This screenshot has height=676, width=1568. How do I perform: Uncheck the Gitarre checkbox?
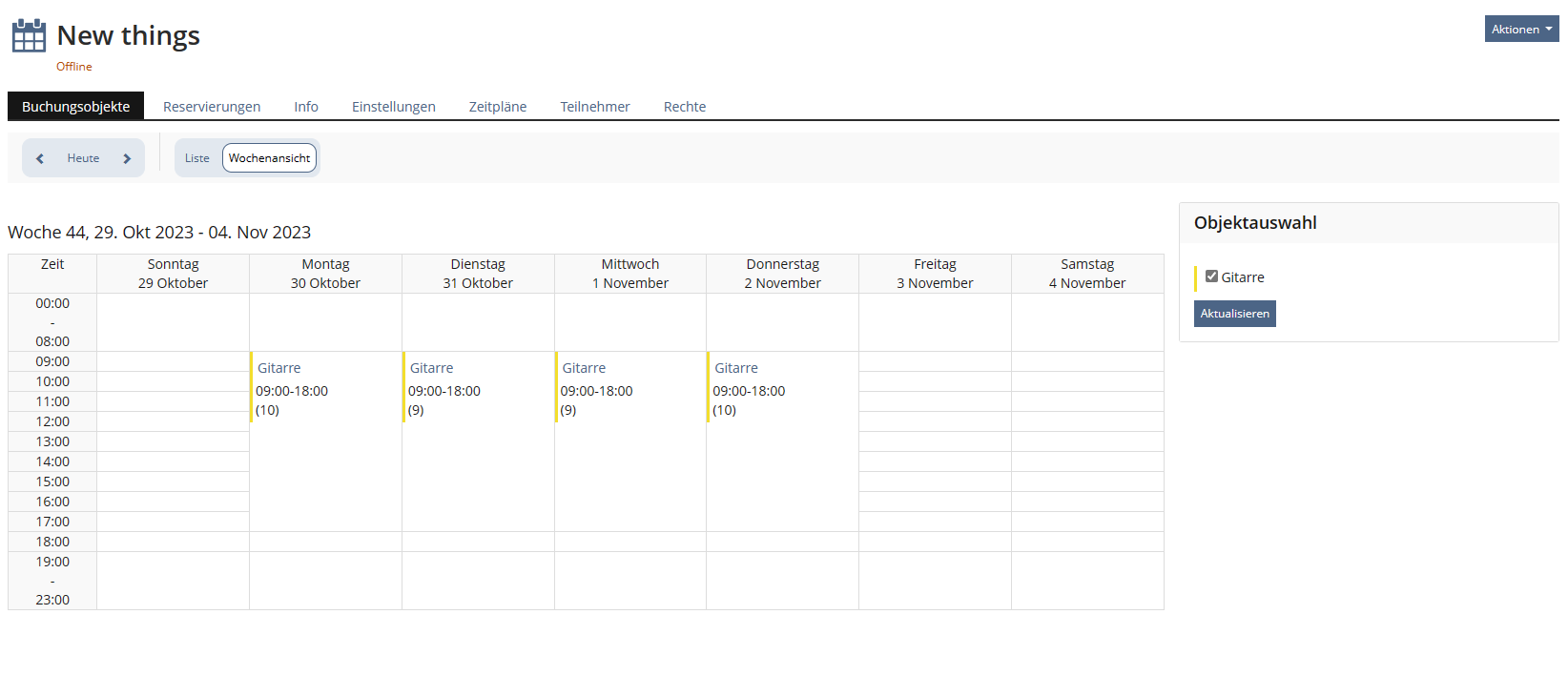1211,277
